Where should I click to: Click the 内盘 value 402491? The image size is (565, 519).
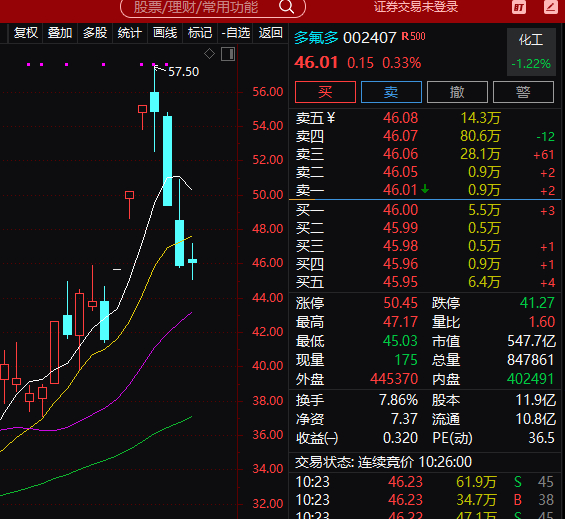(531, 379)
